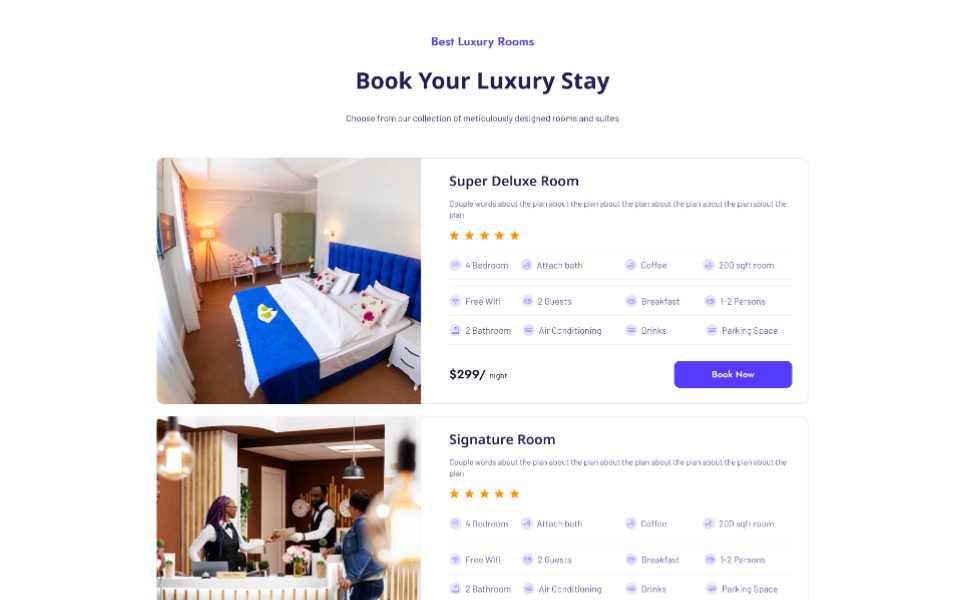Click the Drinks icon in Super Deluxe Room
The image size is (965, 600).
pyautogui.click(x=631, y=330)
